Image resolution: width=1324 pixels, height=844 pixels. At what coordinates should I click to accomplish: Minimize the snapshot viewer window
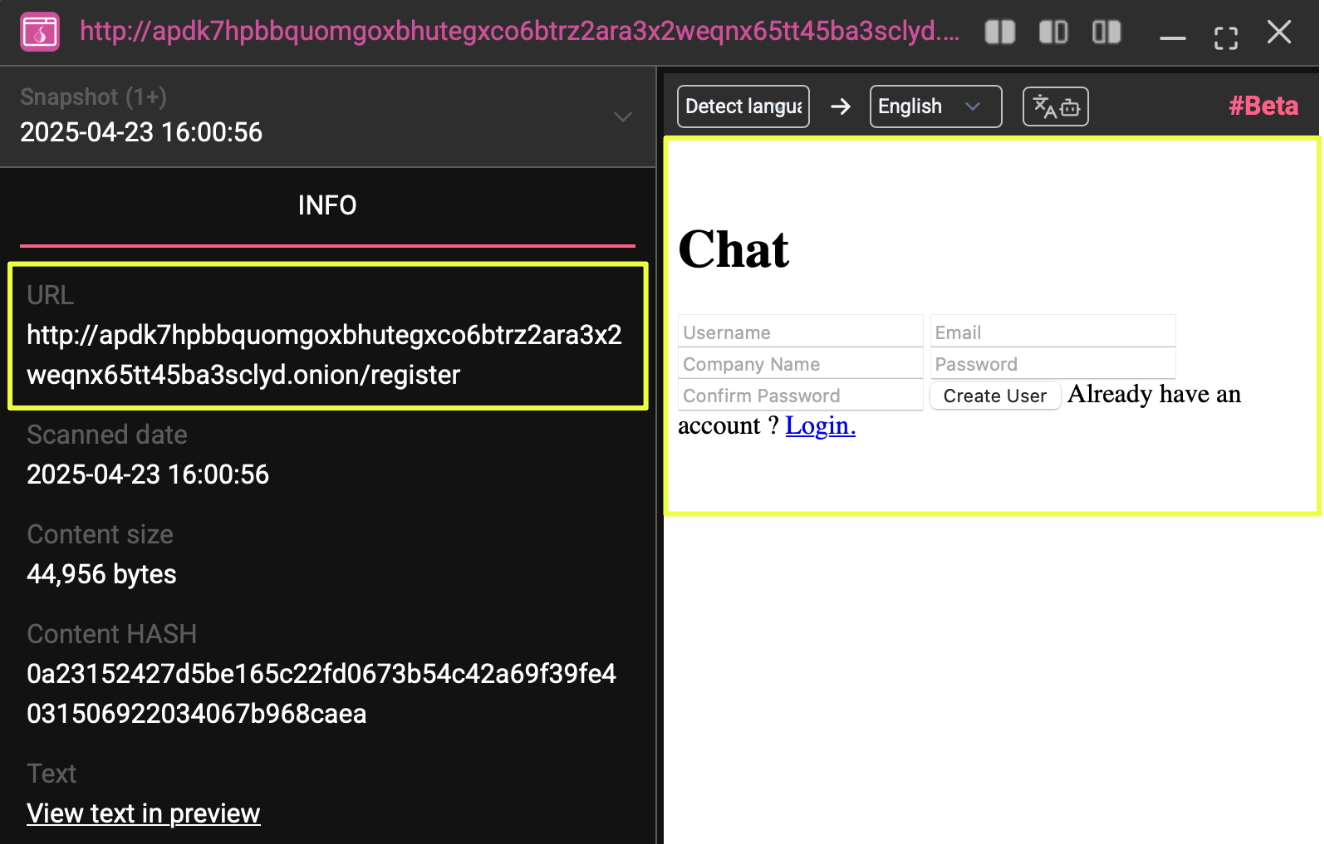[1172, 36]
